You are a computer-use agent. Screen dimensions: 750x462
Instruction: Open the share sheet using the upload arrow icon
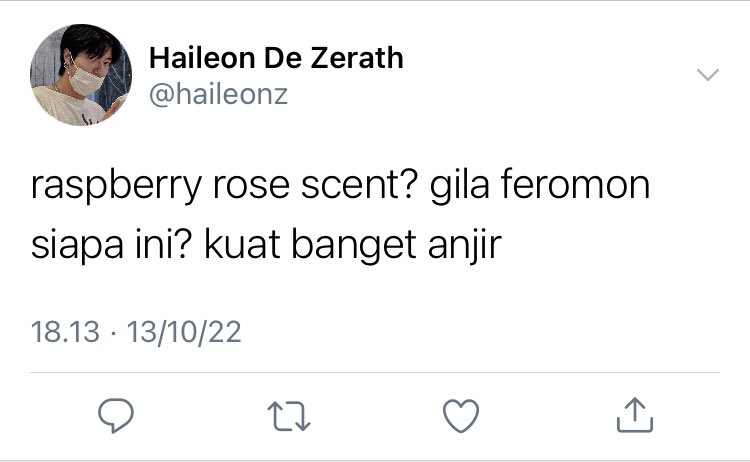pos(634,415)
